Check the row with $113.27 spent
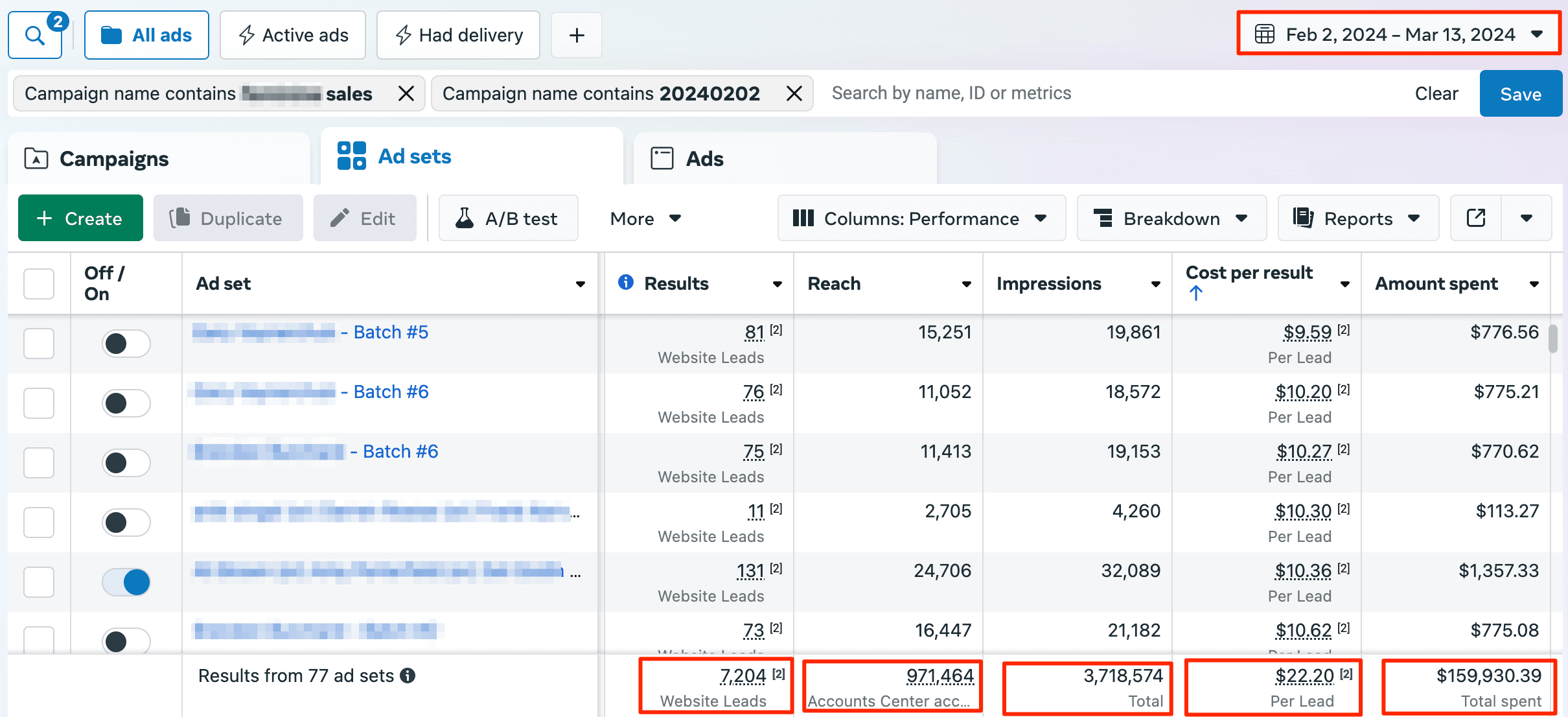 click(x=39, y=523)
